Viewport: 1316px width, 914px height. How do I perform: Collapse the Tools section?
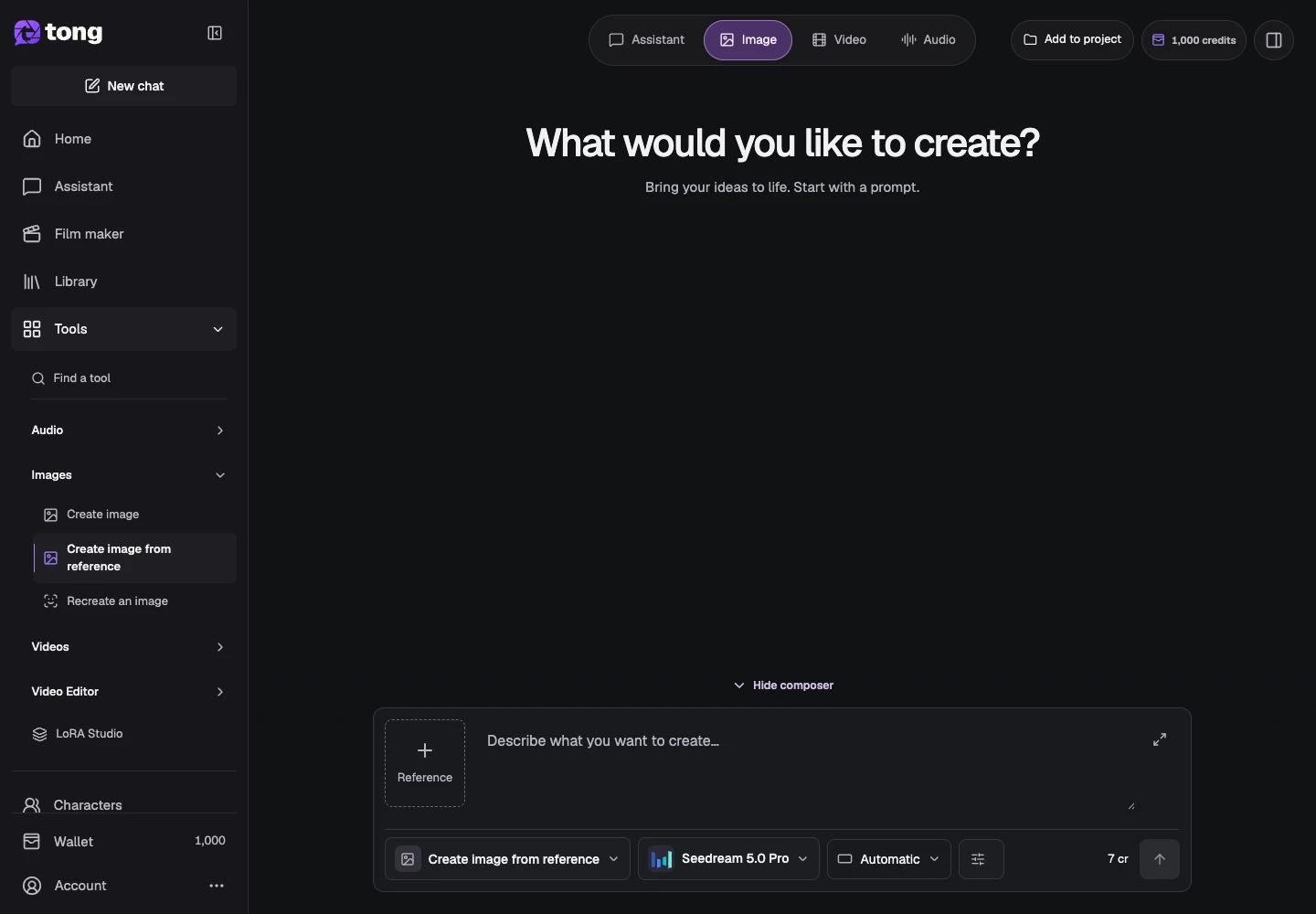coord(124,329)
